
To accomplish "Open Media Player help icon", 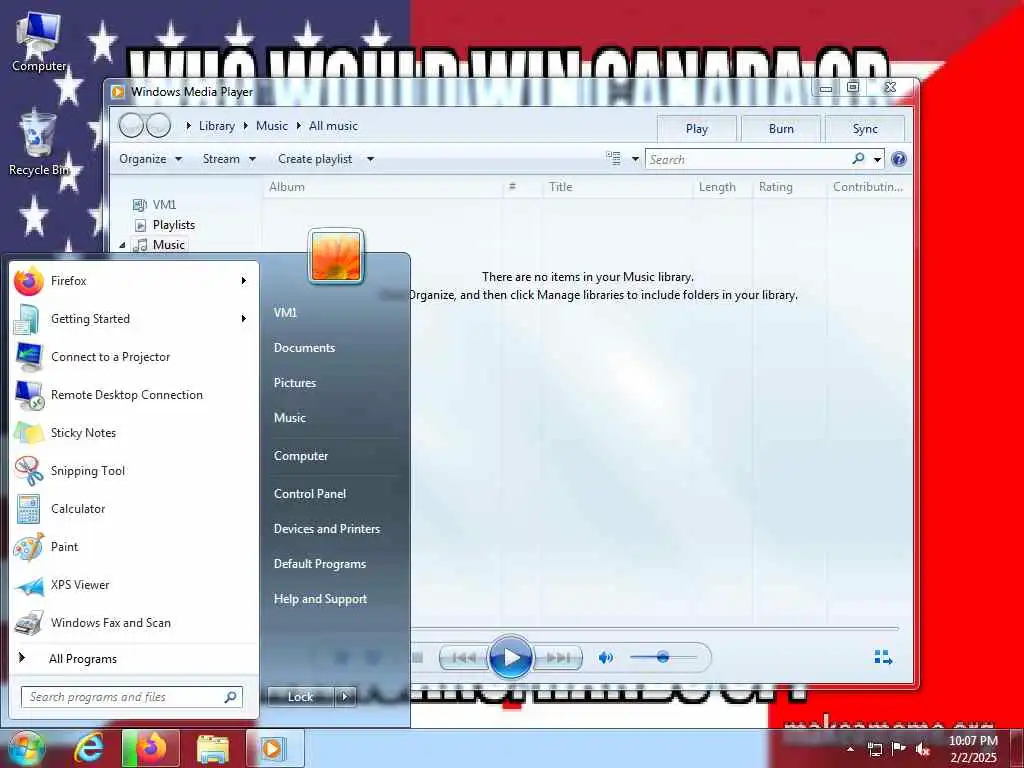I will pos(899,159).
